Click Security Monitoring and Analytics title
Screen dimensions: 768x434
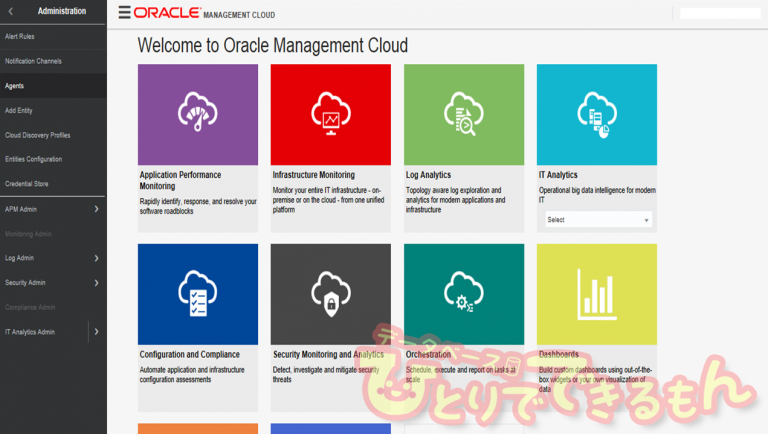coord(328,354)
